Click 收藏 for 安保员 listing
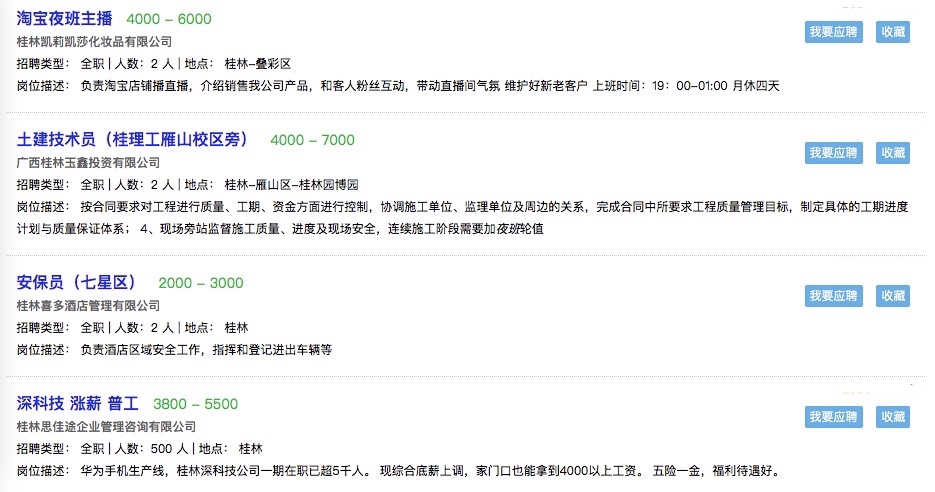Image resolution: width=935 pixels, height=492 pixels. coord(893,296)
